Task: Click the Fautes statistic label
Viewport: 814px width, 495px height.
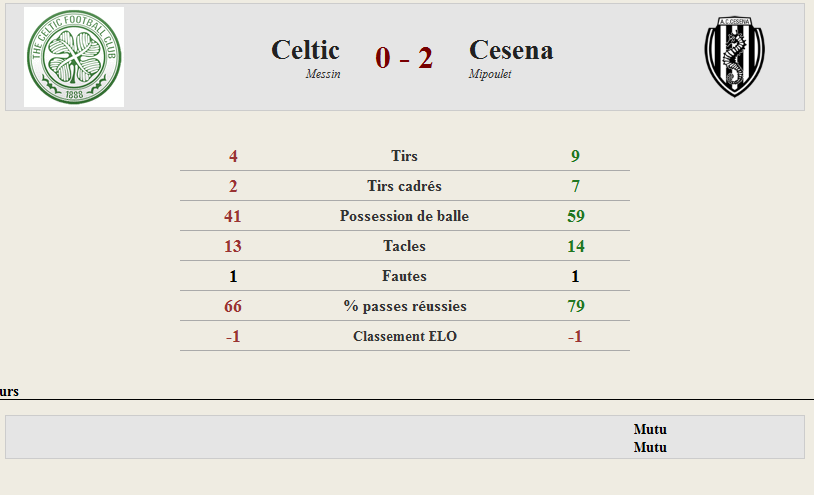Action: click(404, 276)
